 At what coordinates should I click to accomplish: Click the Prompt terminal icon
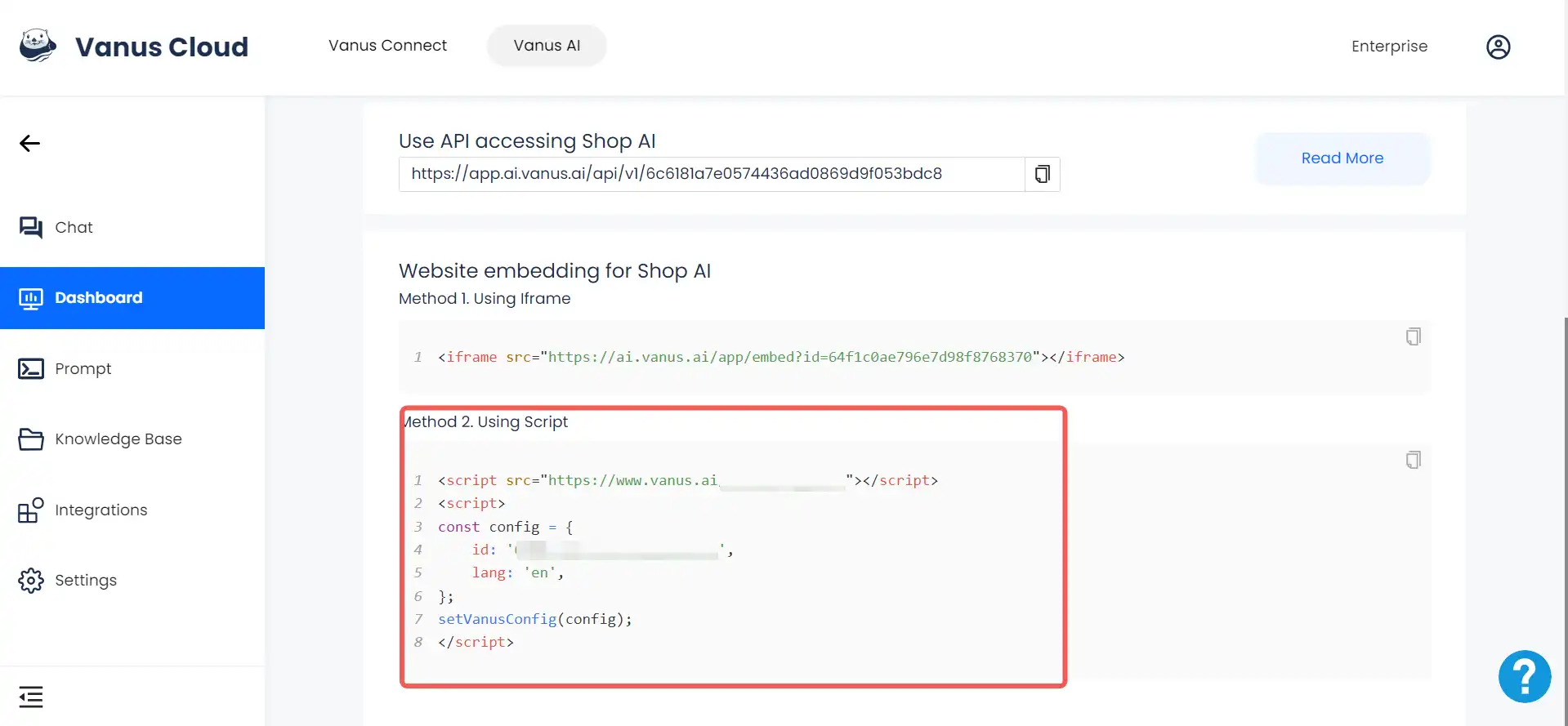(31, 368)
